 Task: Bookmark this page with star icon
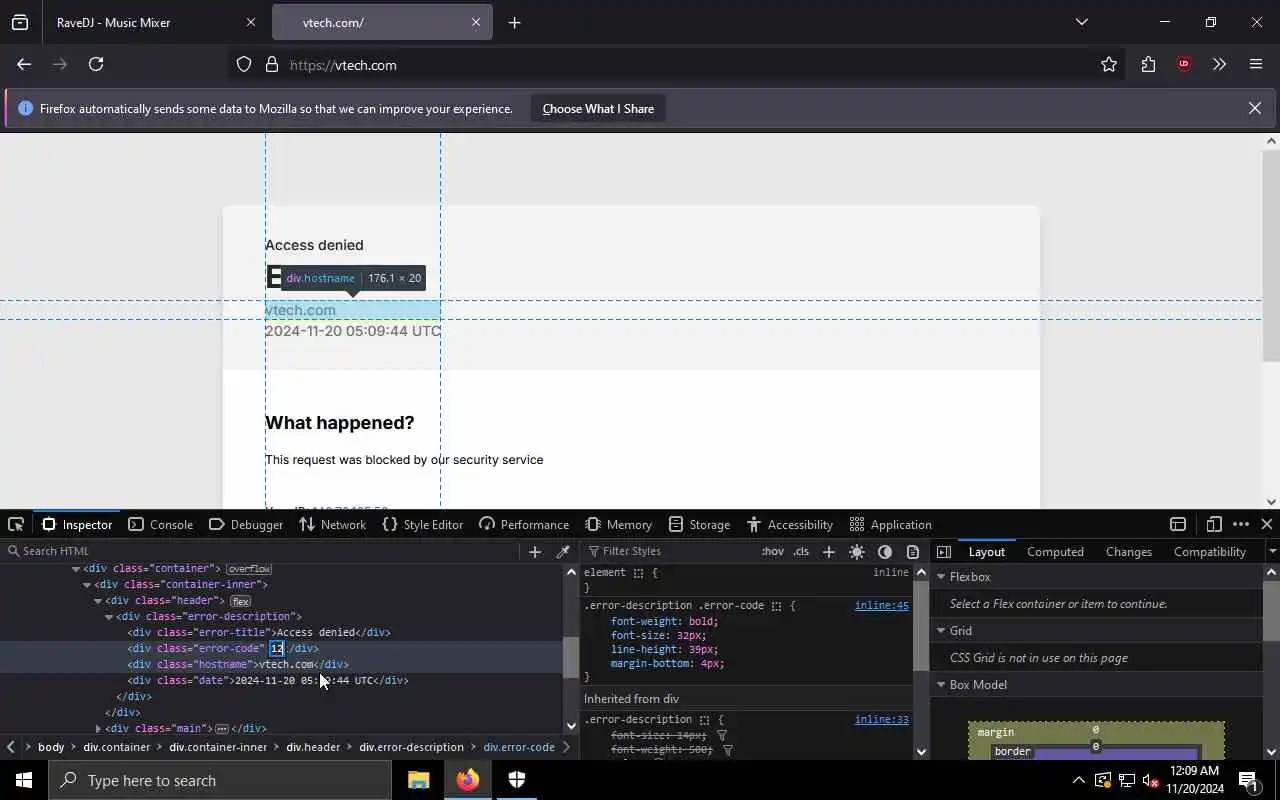[x=1109, y=65]
